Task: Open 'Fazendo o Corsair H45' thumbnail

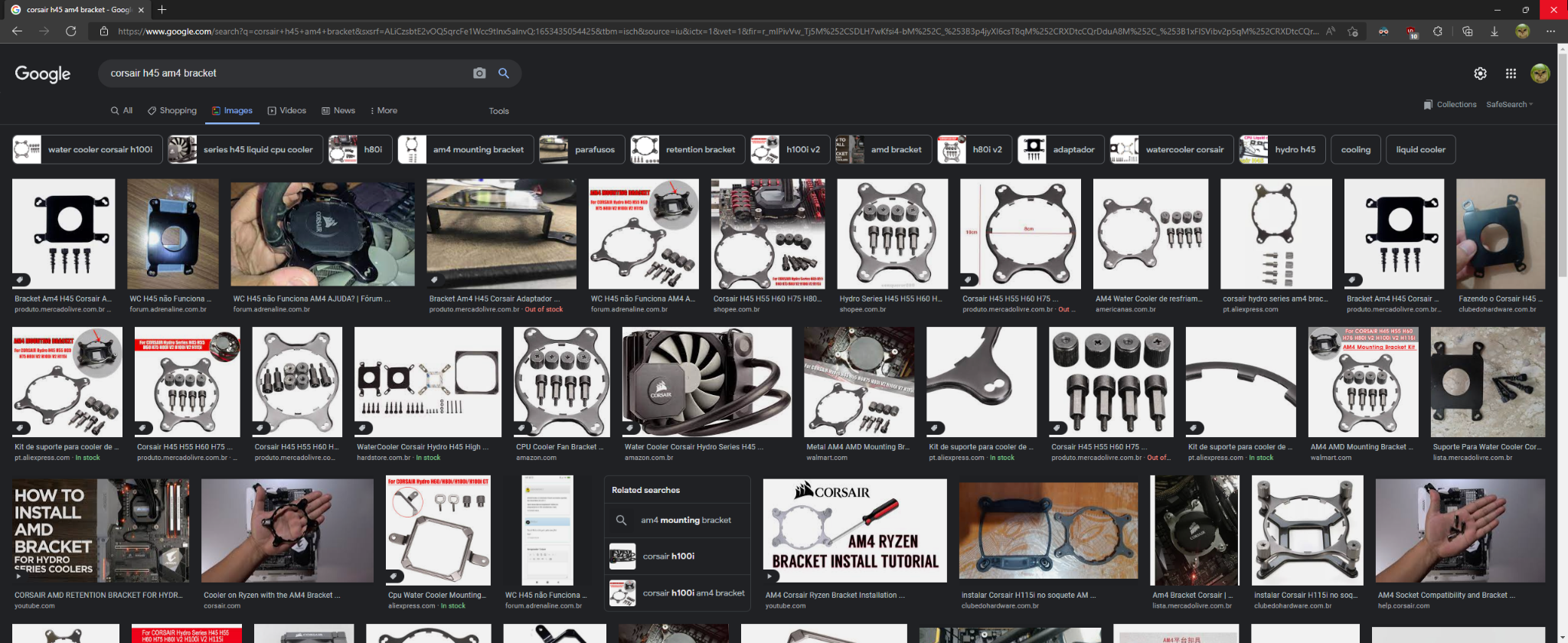Action: pyautogui.click(x=1501, y=234)
